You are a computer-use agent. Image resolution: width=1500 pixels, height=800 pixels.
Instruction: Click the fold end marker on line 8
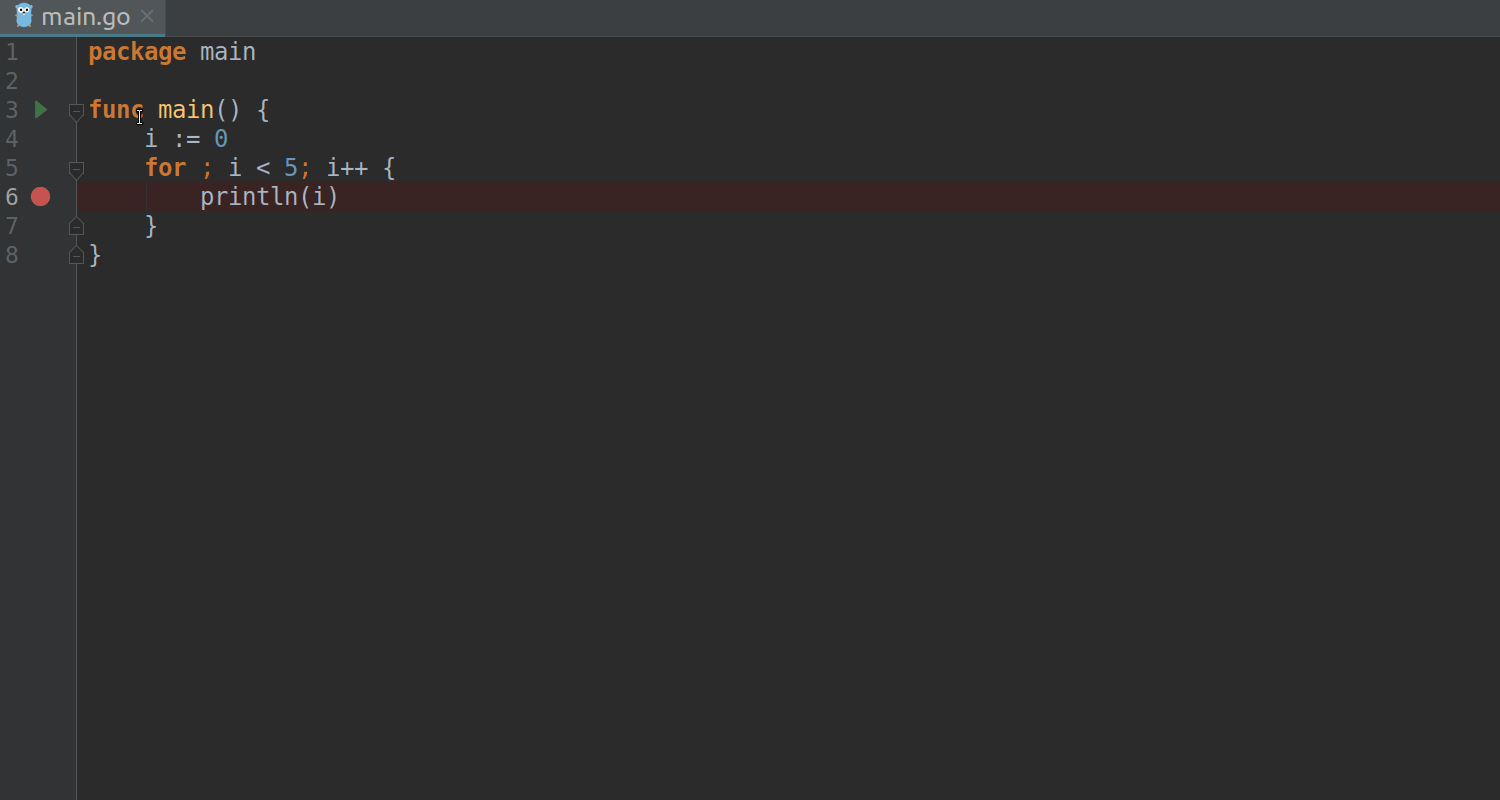tap(76, 256)
